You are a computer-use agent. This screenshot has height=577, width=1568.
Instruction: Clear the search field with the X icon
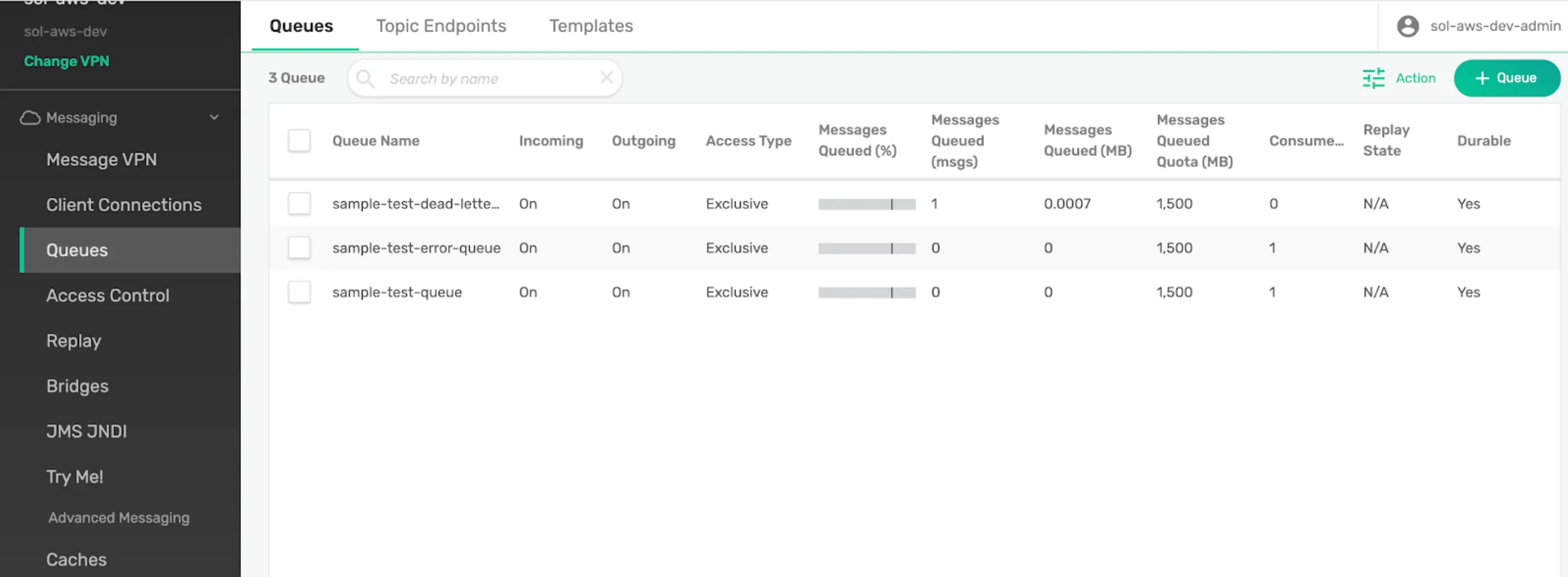(607, 78)
